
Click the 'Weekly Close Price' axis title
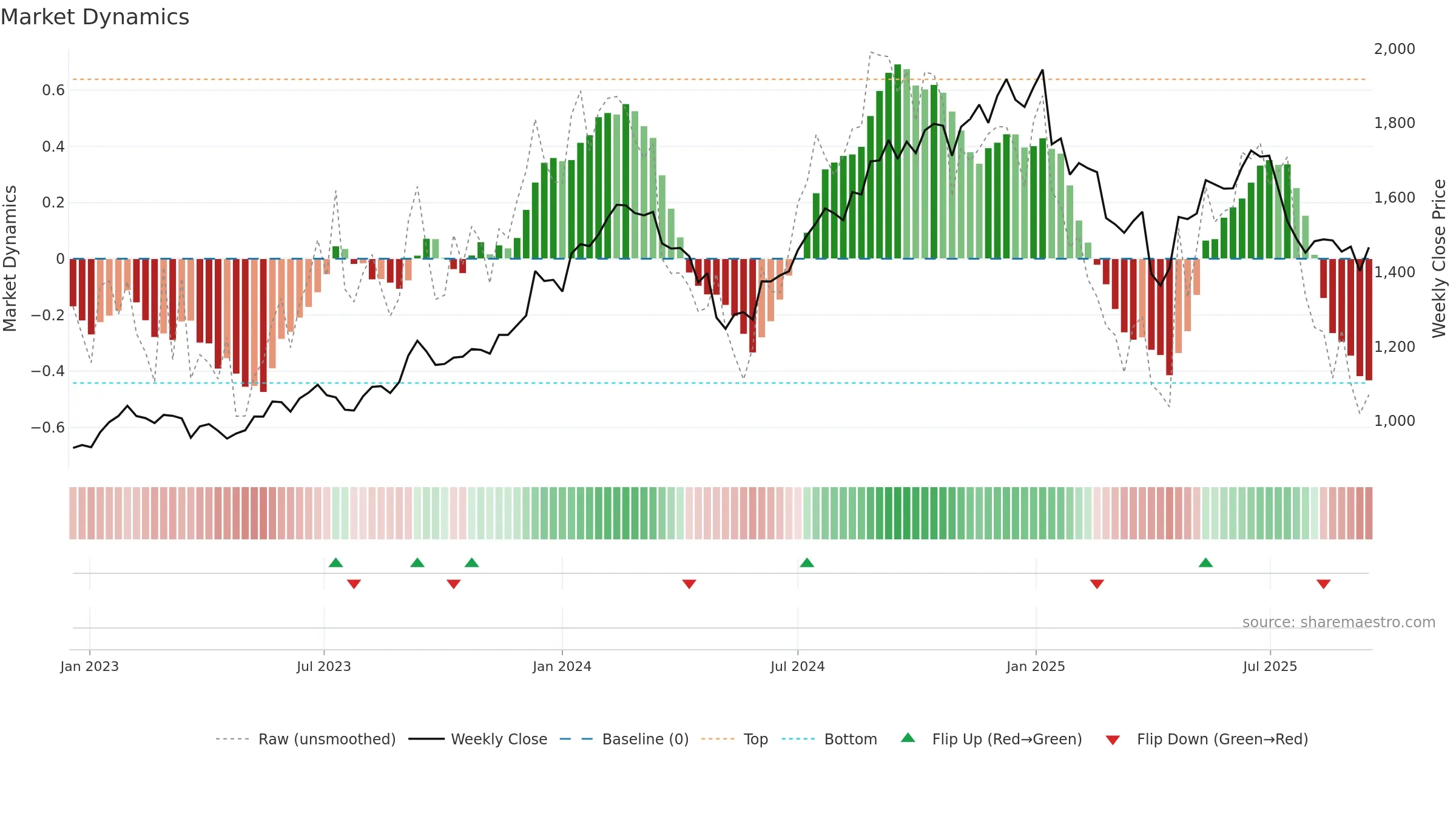click(x=1439, y=258)
